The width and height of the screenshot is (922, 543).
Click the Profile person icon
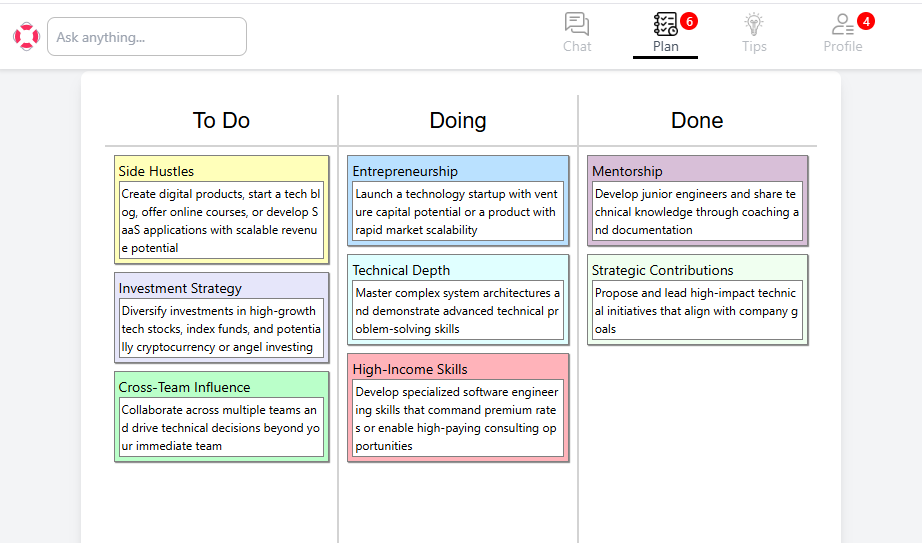point(843,24)
